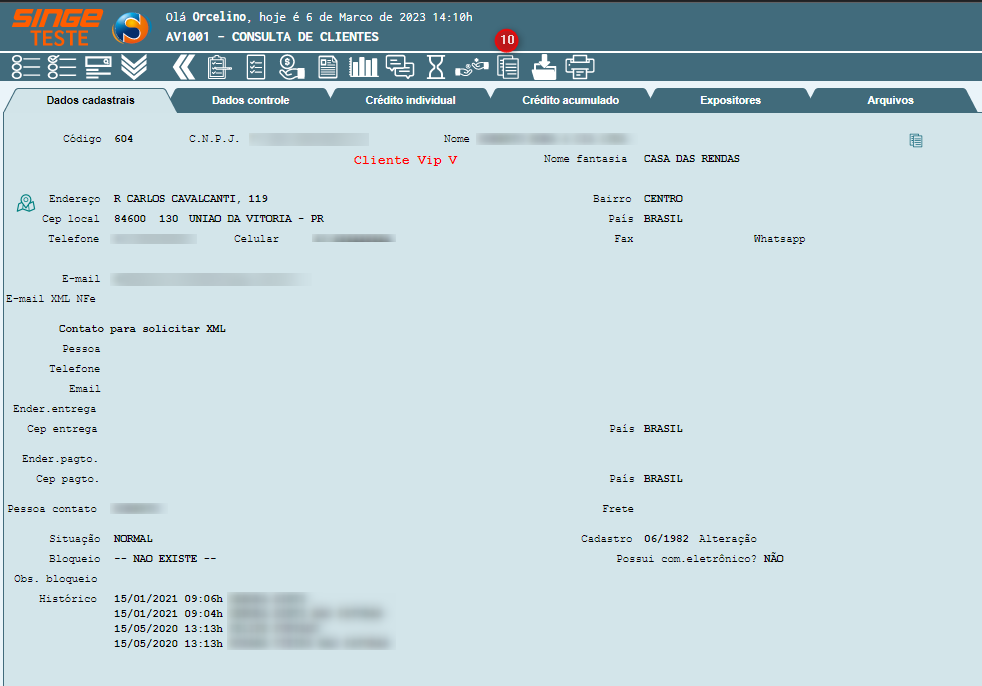Image resolution: width=982 pixels, height=686 pixels.
Task: Click the bar chart icon in toolbar
Action: pyautogui.click(x=363, y=67)
